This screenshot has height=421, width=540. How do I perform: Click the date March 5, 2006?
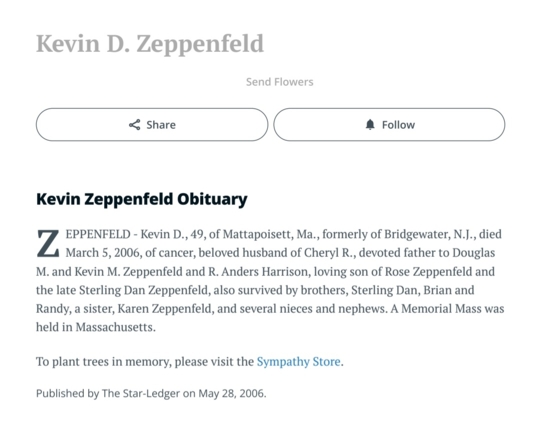pos(103,253)
